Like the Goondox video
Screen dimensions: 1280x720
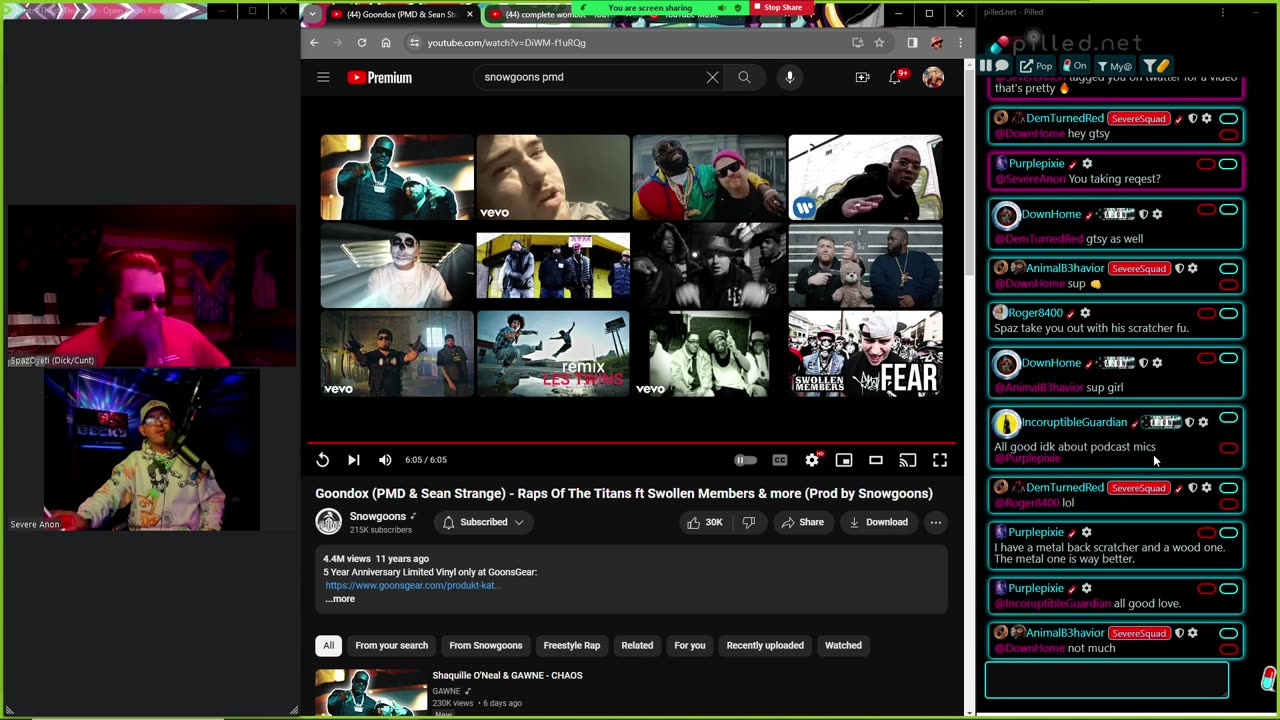[x=703, y=522]
